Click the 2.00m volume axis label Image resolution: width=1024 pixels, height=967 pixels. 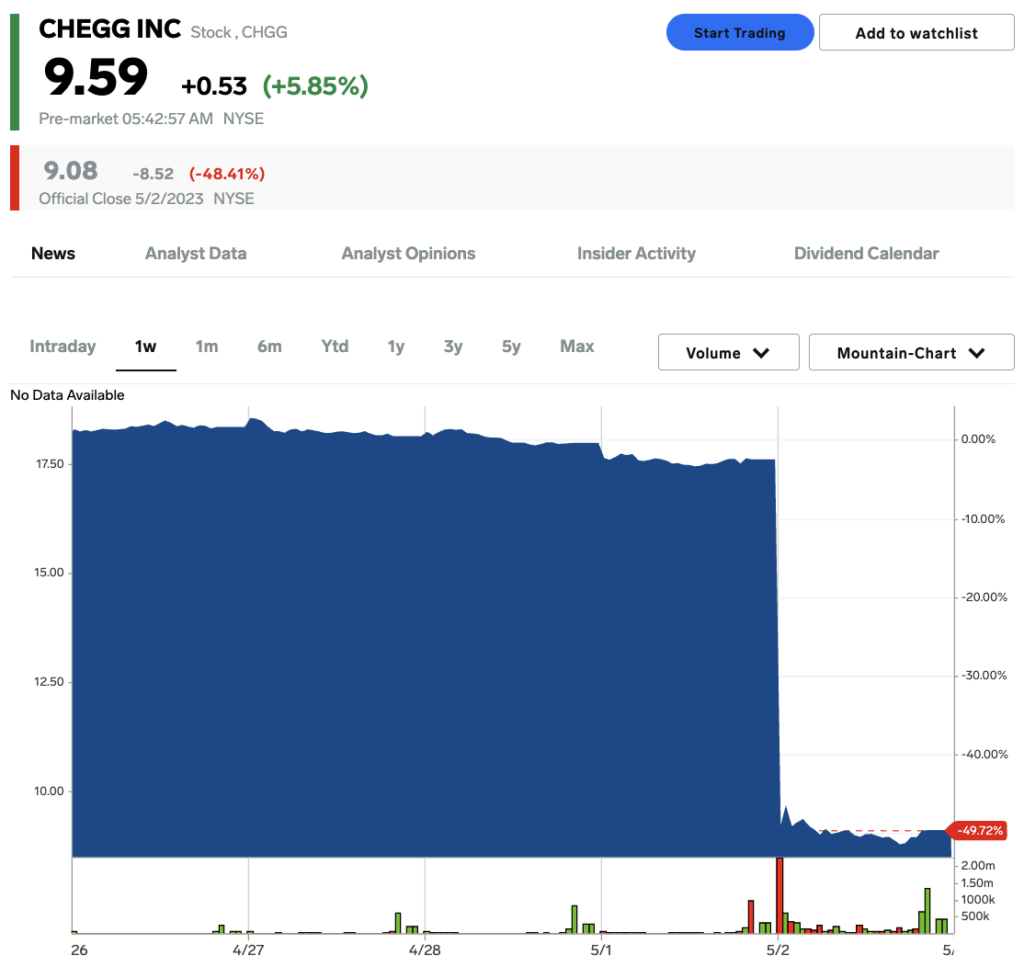click(x=978, y=865)
